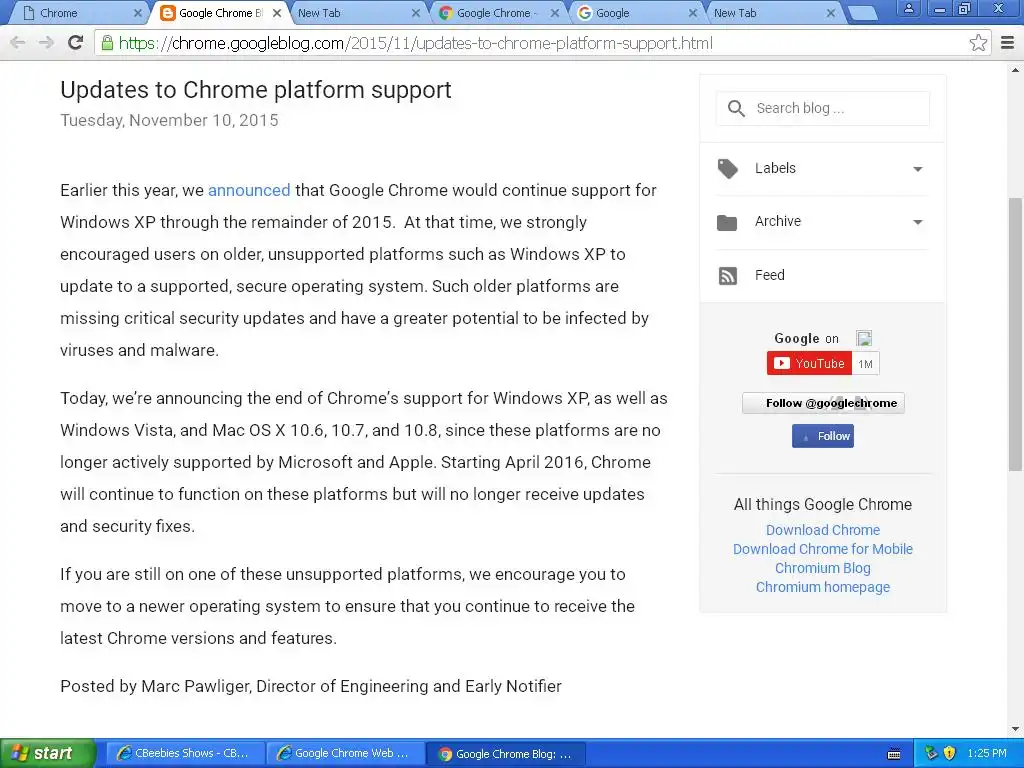Viewport: 1024px width, 768px height.
Task: Click the date Tuesday, November 10, 2015
Action: pos(169,121)
